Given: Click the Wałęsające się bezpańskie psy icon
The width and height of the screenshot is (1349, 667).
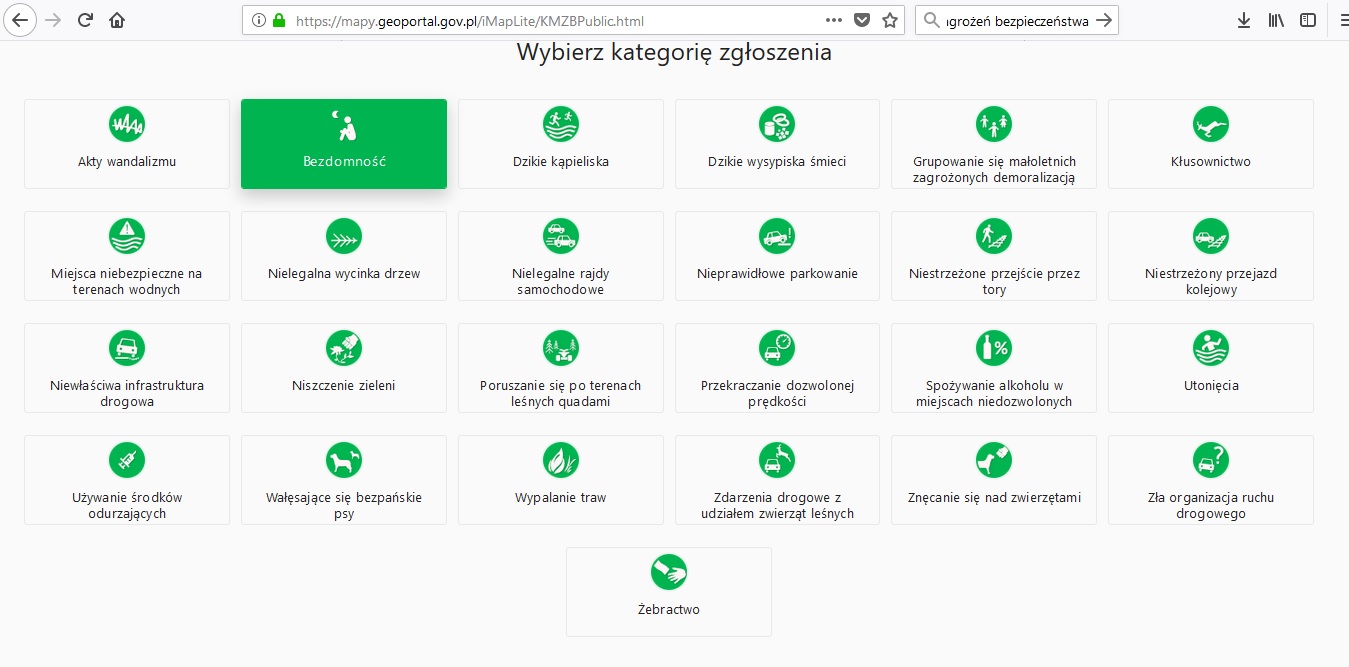Looking at the screenshot, I should [344, 460].
